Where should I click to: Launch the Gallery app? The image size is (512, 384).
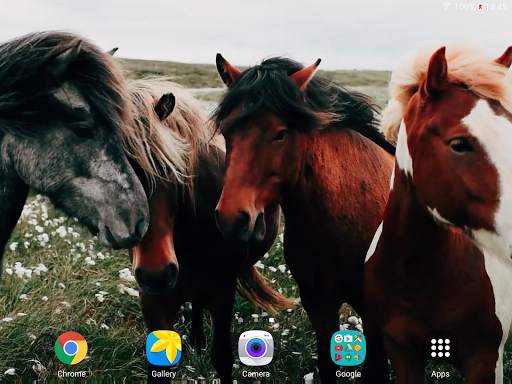(x=164, y=348)
